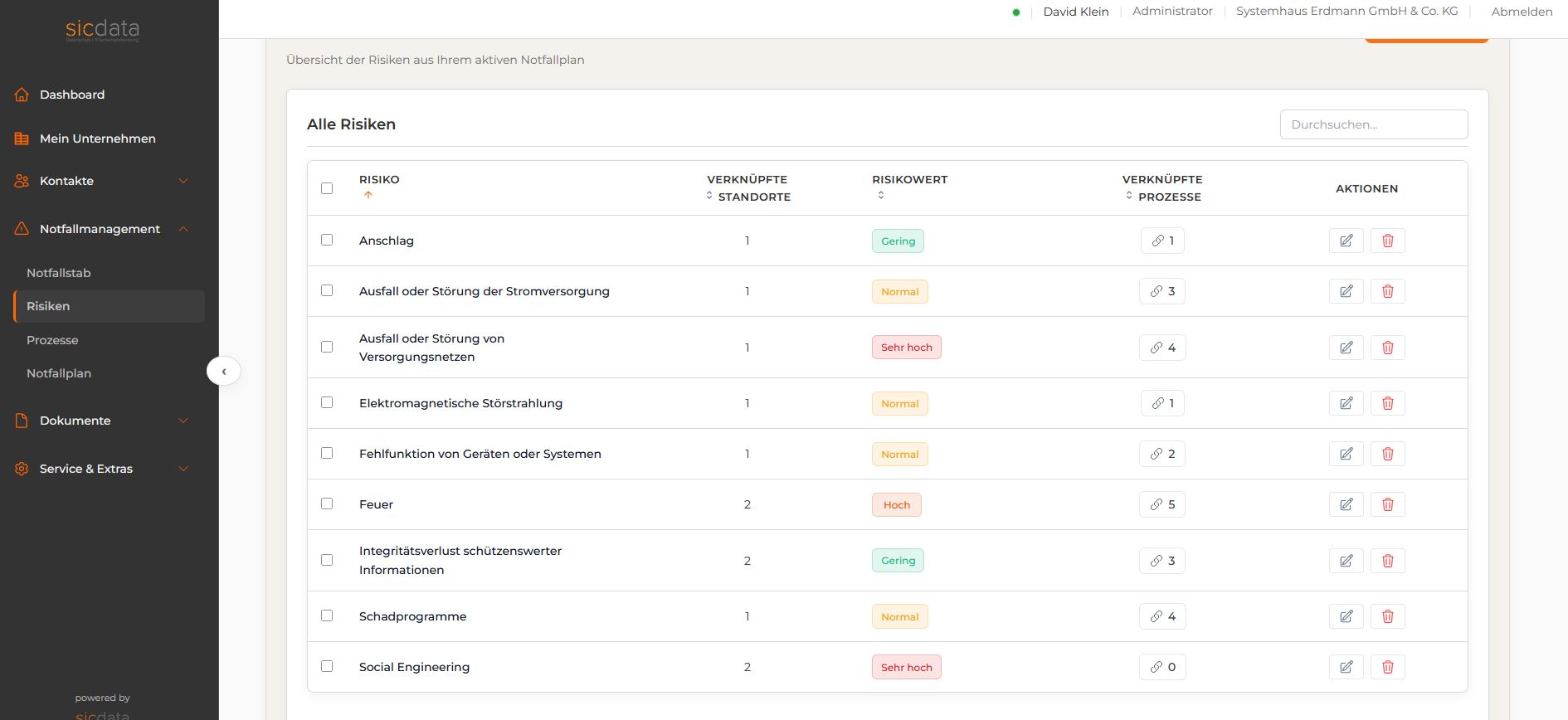Delete the Elektromagnetische Störstrahlung risk

click(1387, 403)
